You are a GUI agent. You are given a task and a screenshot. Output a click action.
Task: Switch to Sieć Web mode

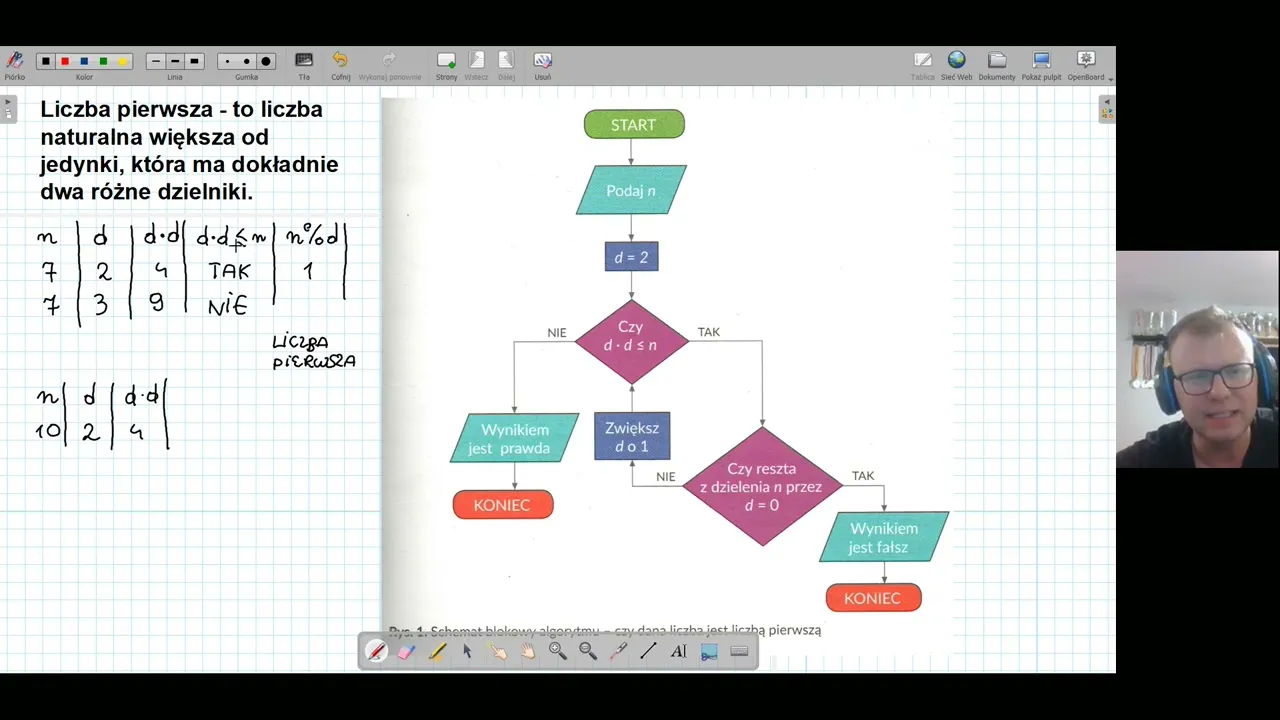(x=956, y=65)
